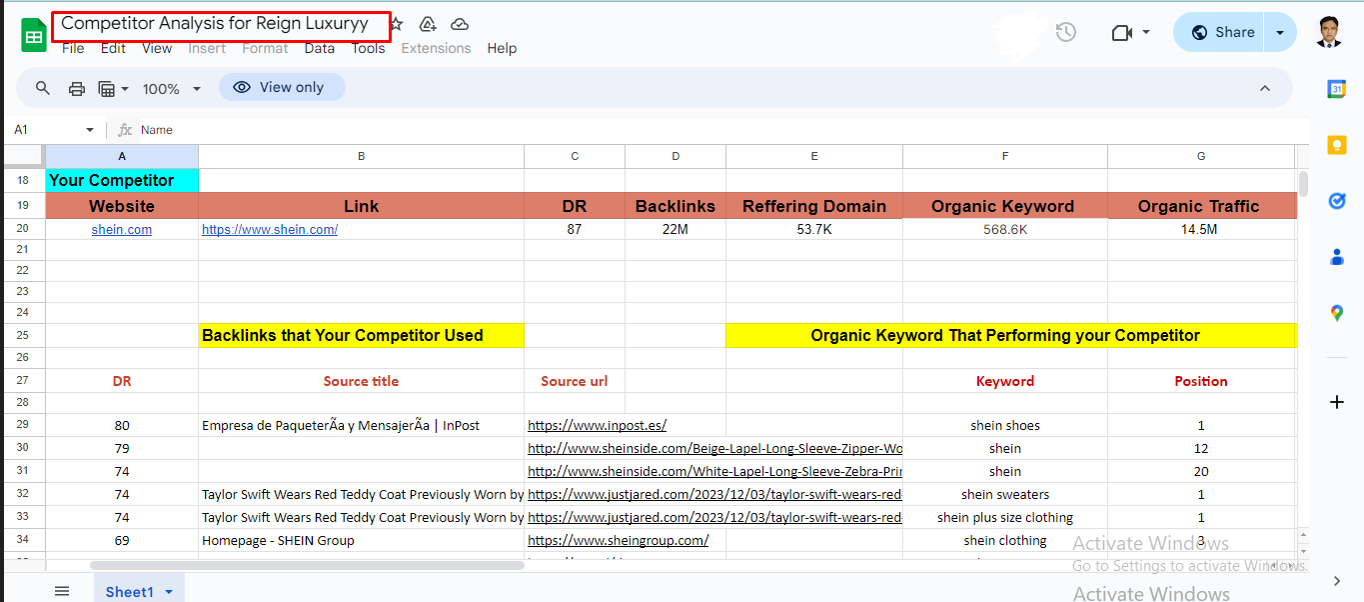Screen dimensions: 1364x602
Task: Select the Your Competitor cell
Action: 122,180
